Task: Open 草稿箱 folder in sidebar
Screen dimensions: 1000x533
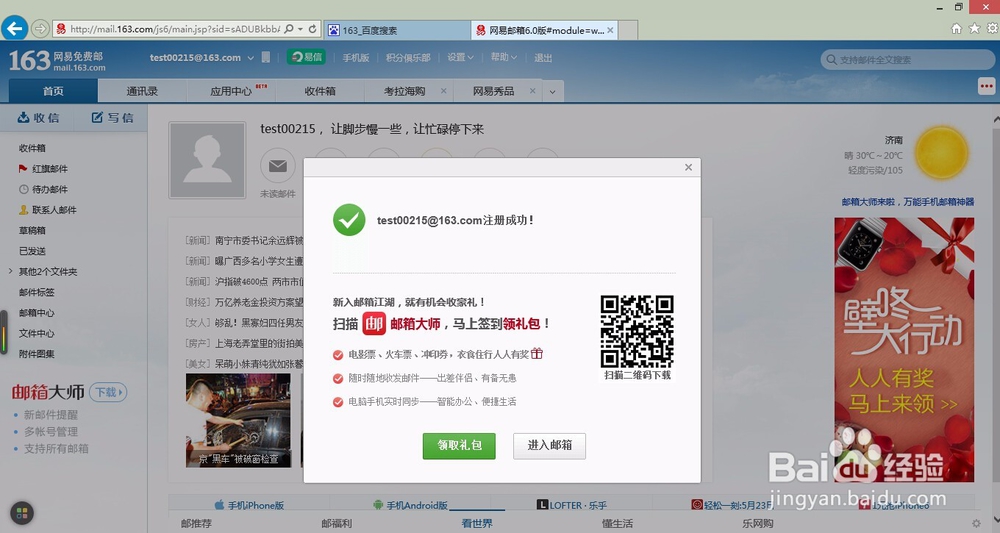Action: (32, 230)
